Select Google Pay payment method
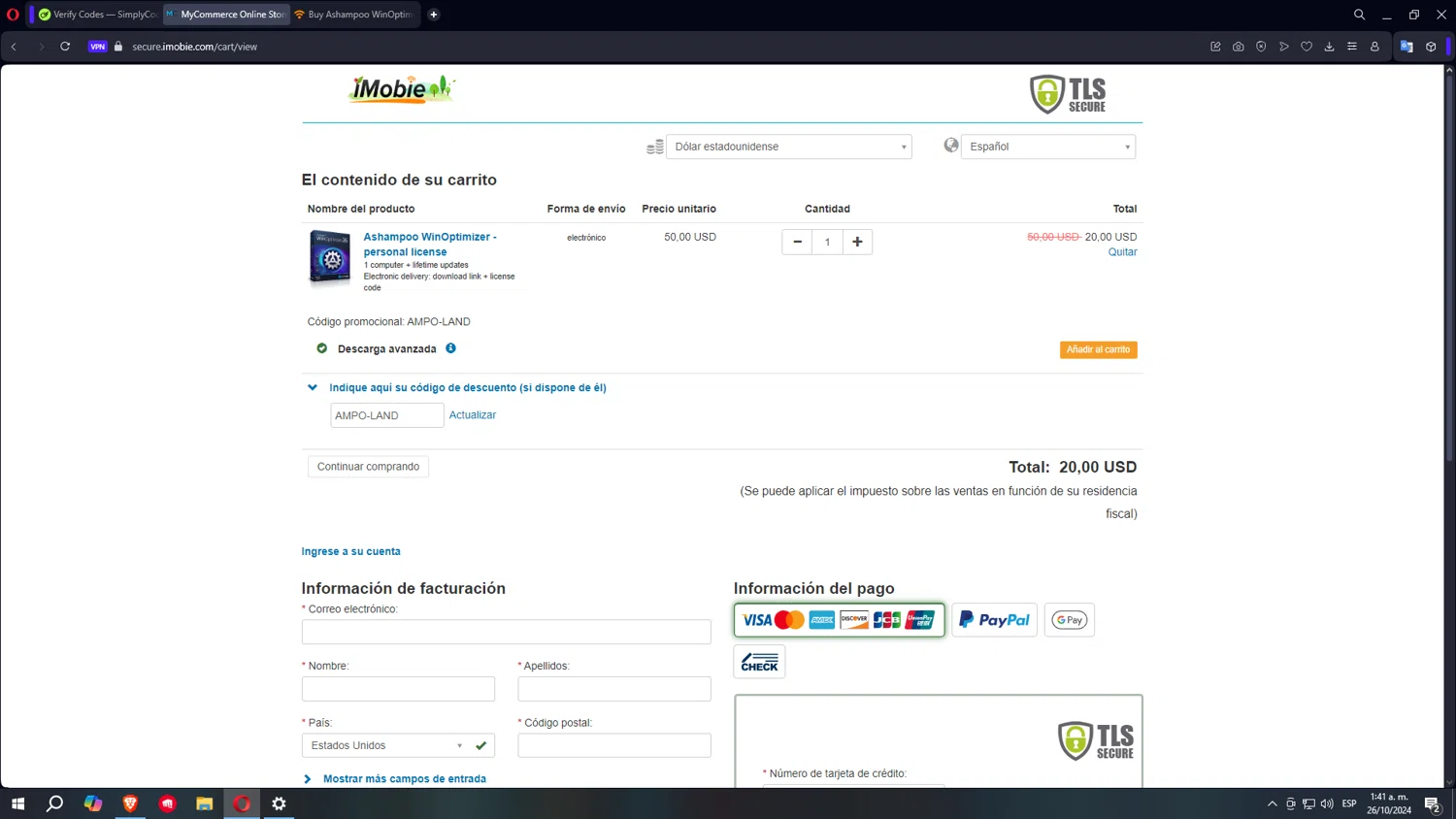 pos(1069,620)
